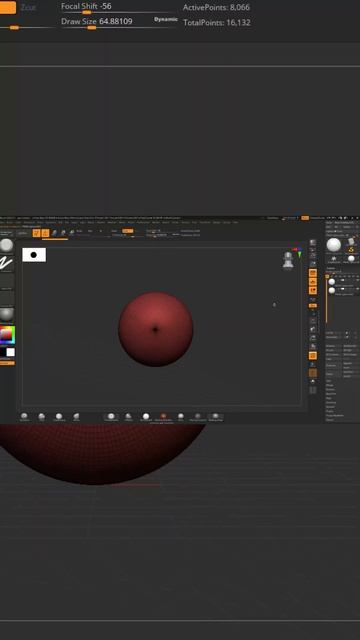This screenshot has width=360, height=640.
Task: Select the second brush icon in bottom shelf
Action: point(42,416)
